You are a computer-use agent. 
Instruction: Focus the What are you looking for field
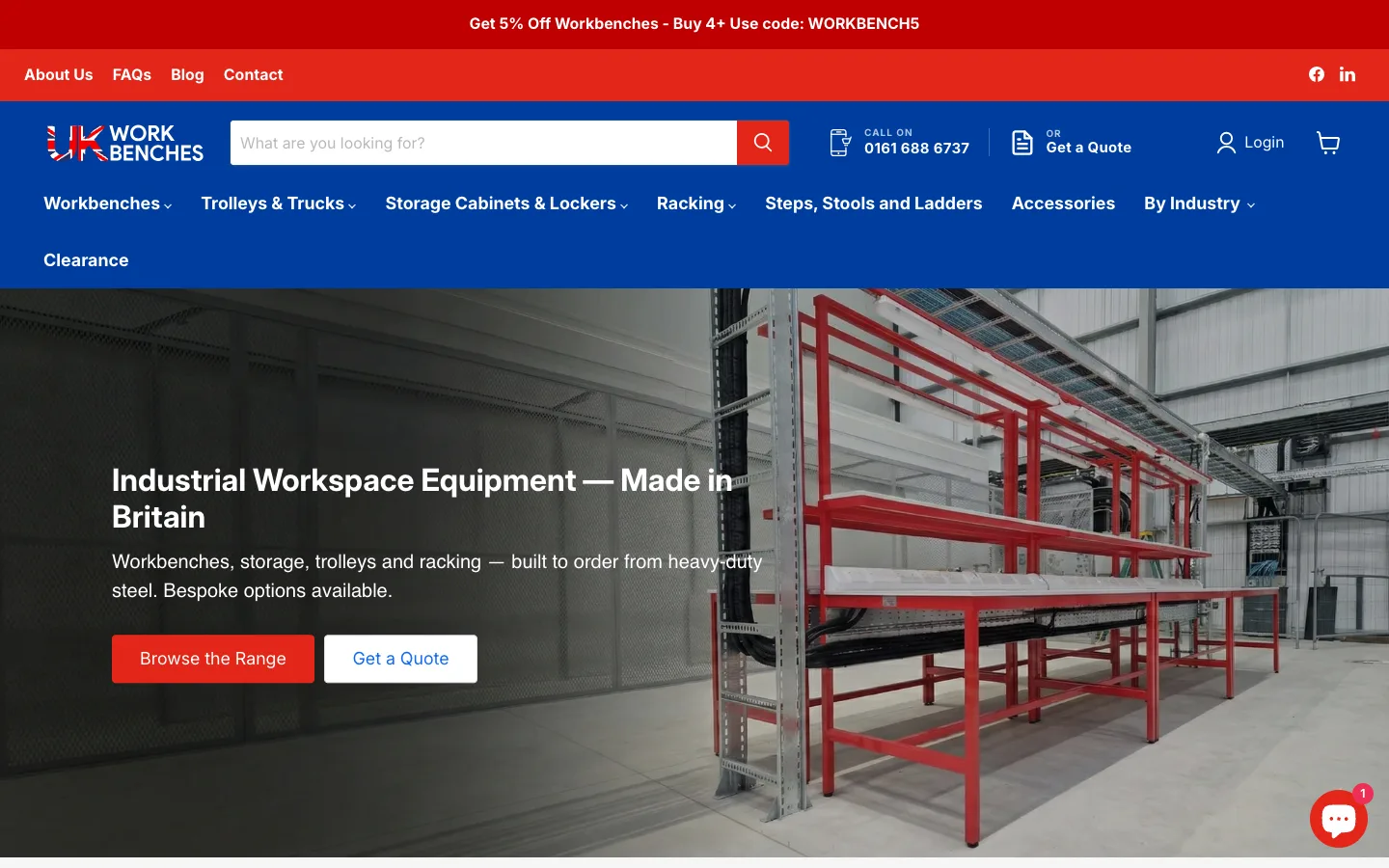coord(483,143)
